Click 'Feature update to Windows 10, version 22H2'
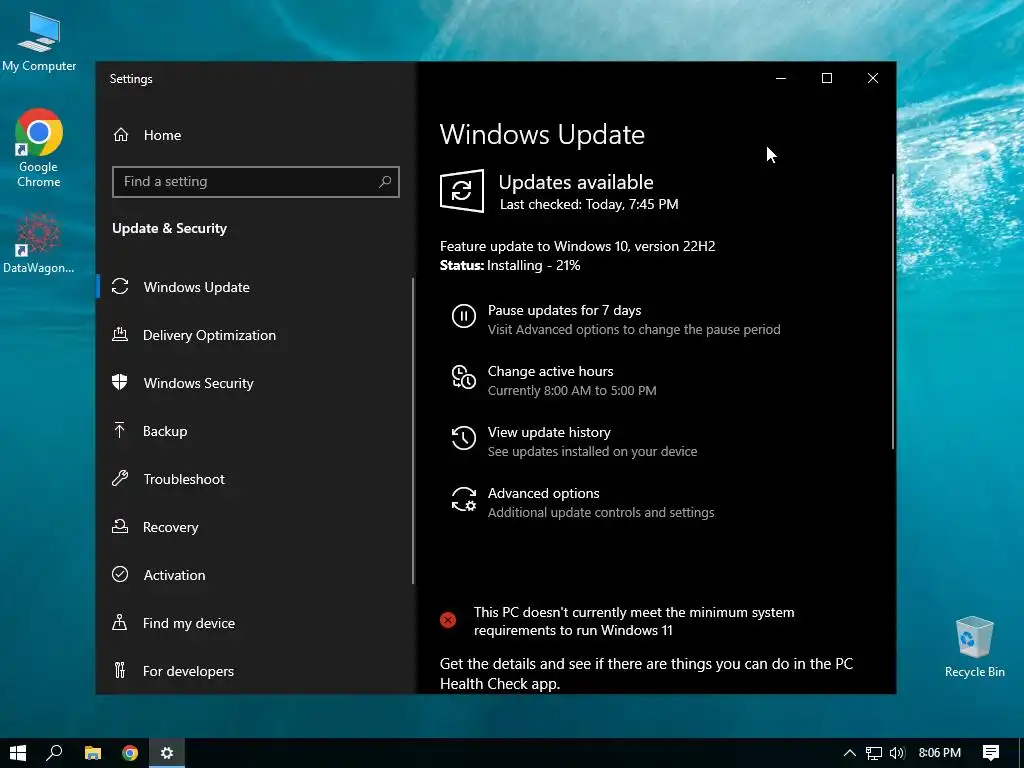Screen dimensions: 1024x768 coord(577,246)
